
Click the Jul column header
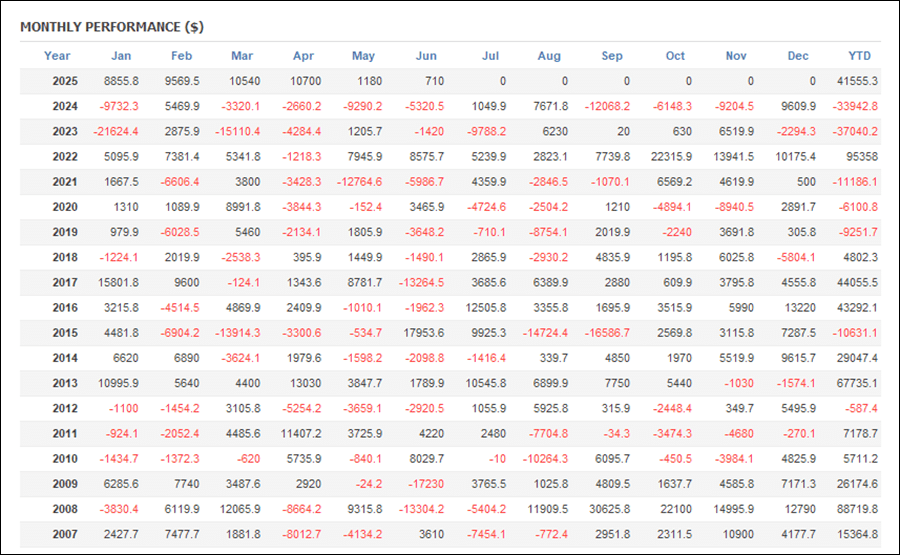[490, 56]
